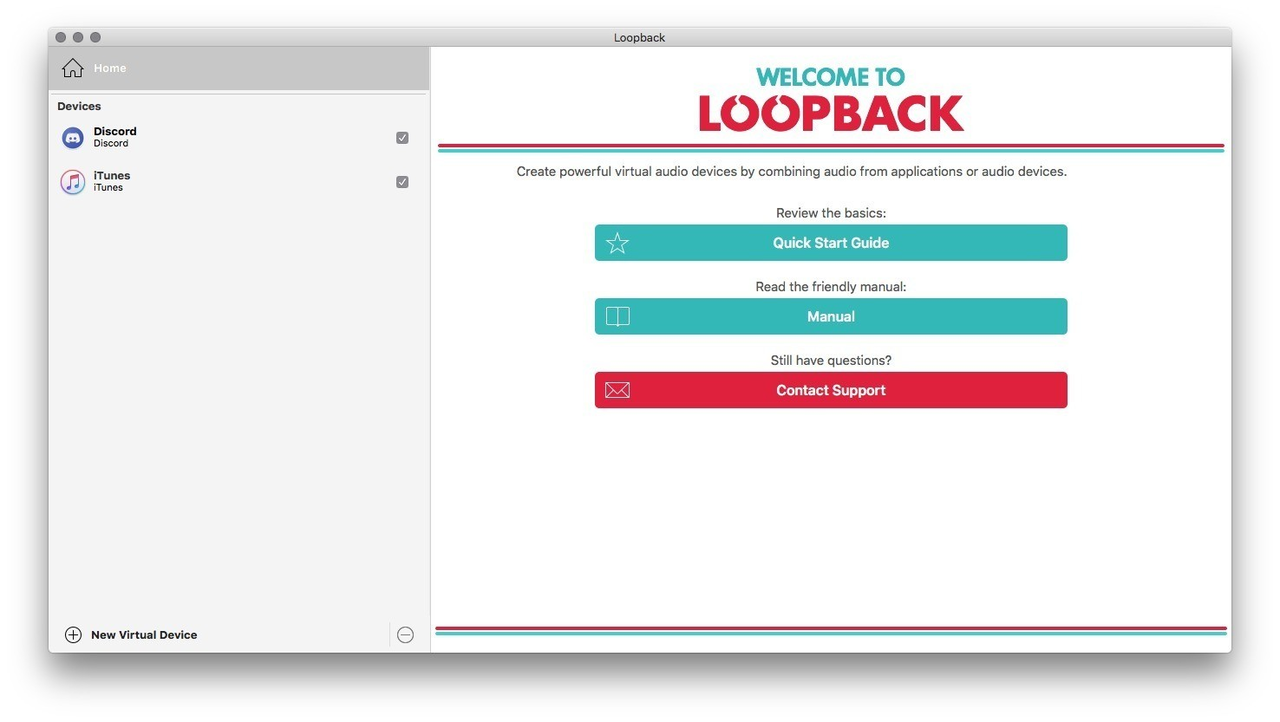Screen dimensions: 1280x722
Task: Select the Home label in sidebar
Action: click(110, 68)
